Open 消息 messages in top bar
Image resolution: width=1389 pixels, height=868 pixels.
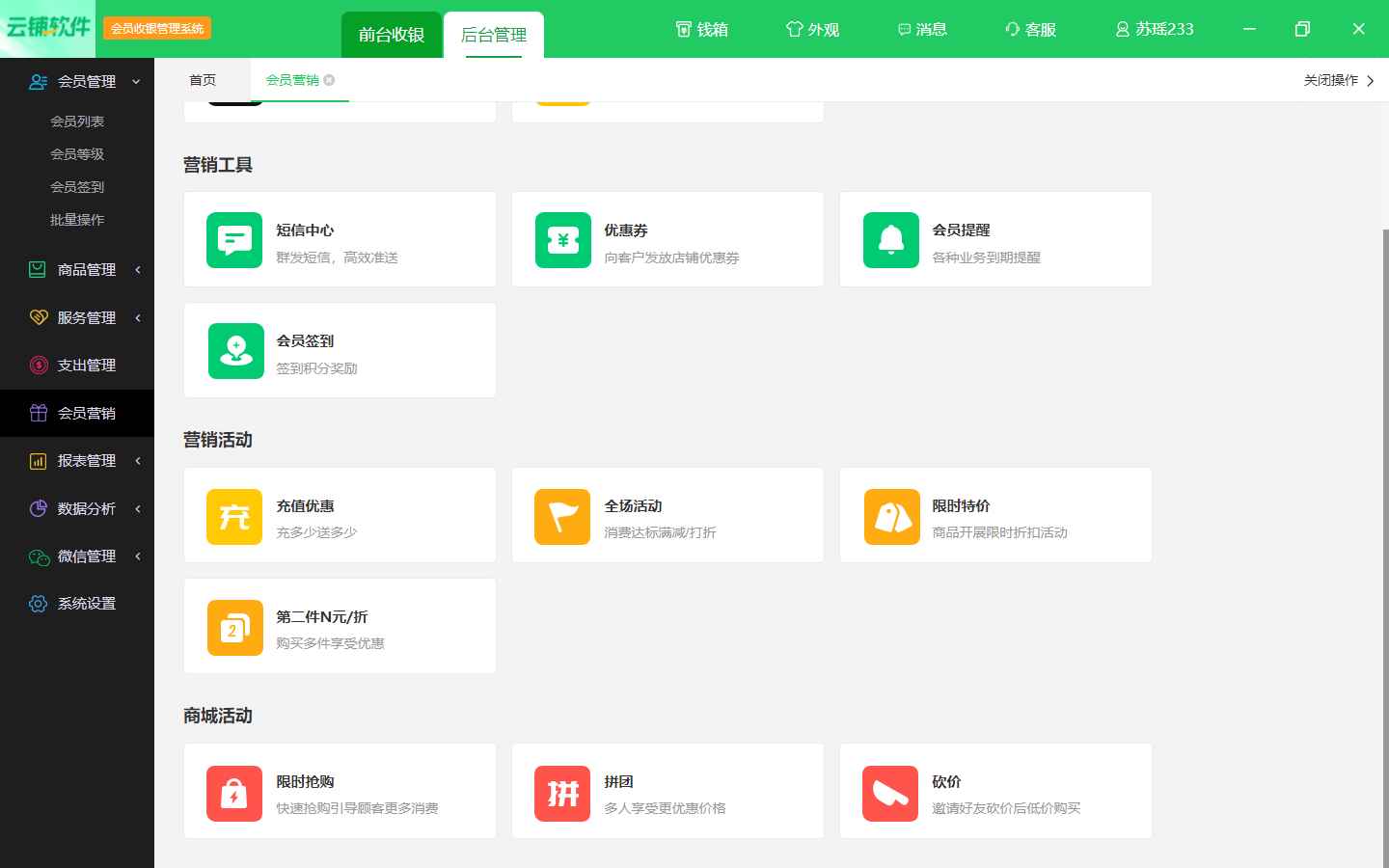coord(922,29)
